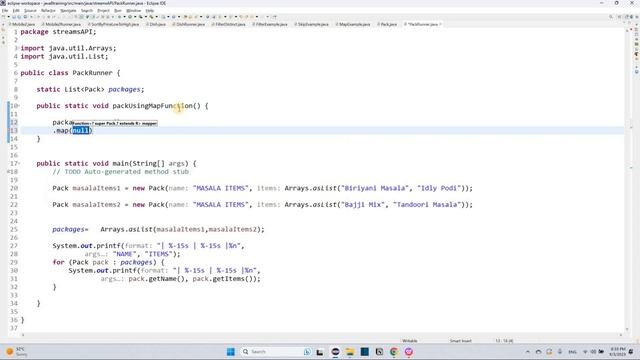Click the Smart Insert status bar entry
This screenshot has width=640, height=360.
[x=460, y=341]
